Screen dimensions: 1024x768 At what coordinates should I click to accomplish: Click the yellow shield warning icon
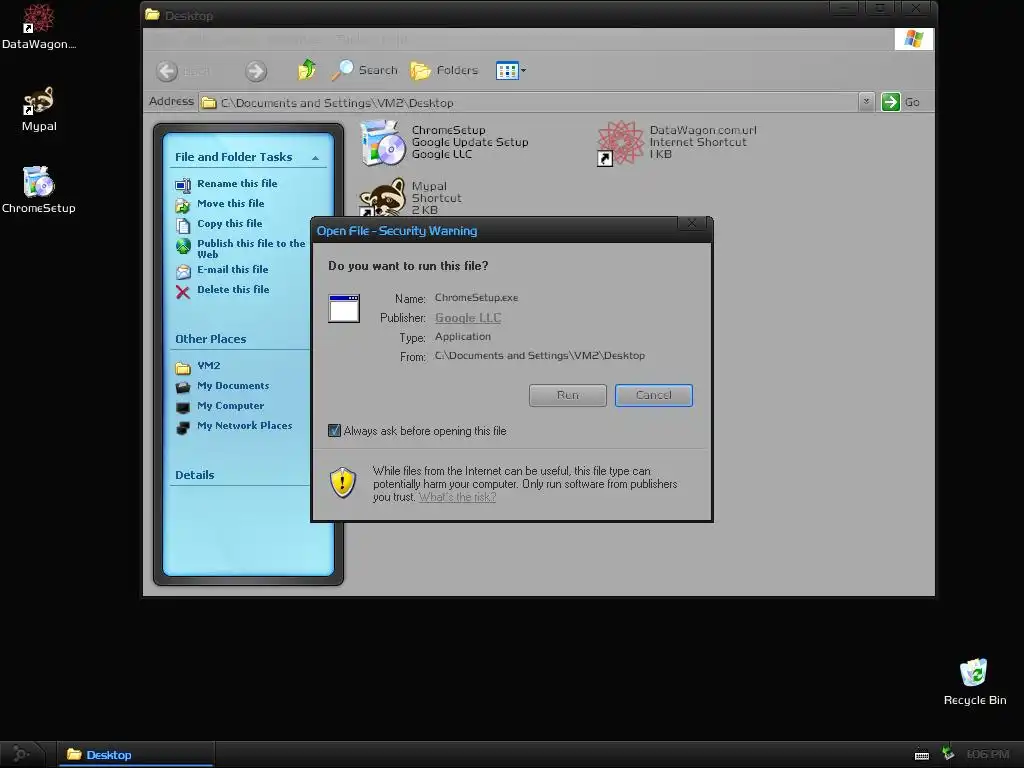(x=343, y=483)
